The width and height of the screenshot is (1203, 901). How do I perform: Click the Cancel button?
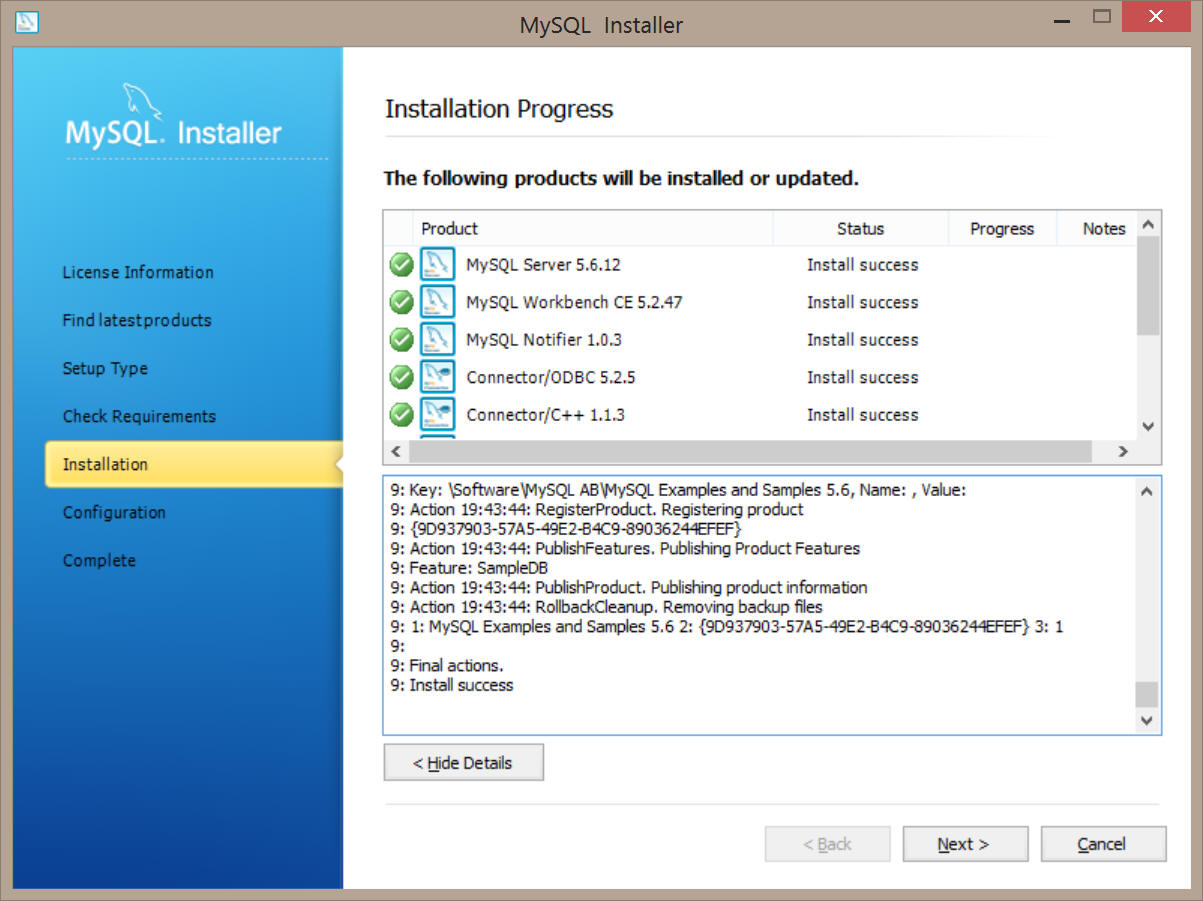pyautogui.click(x=1103, y=844)
